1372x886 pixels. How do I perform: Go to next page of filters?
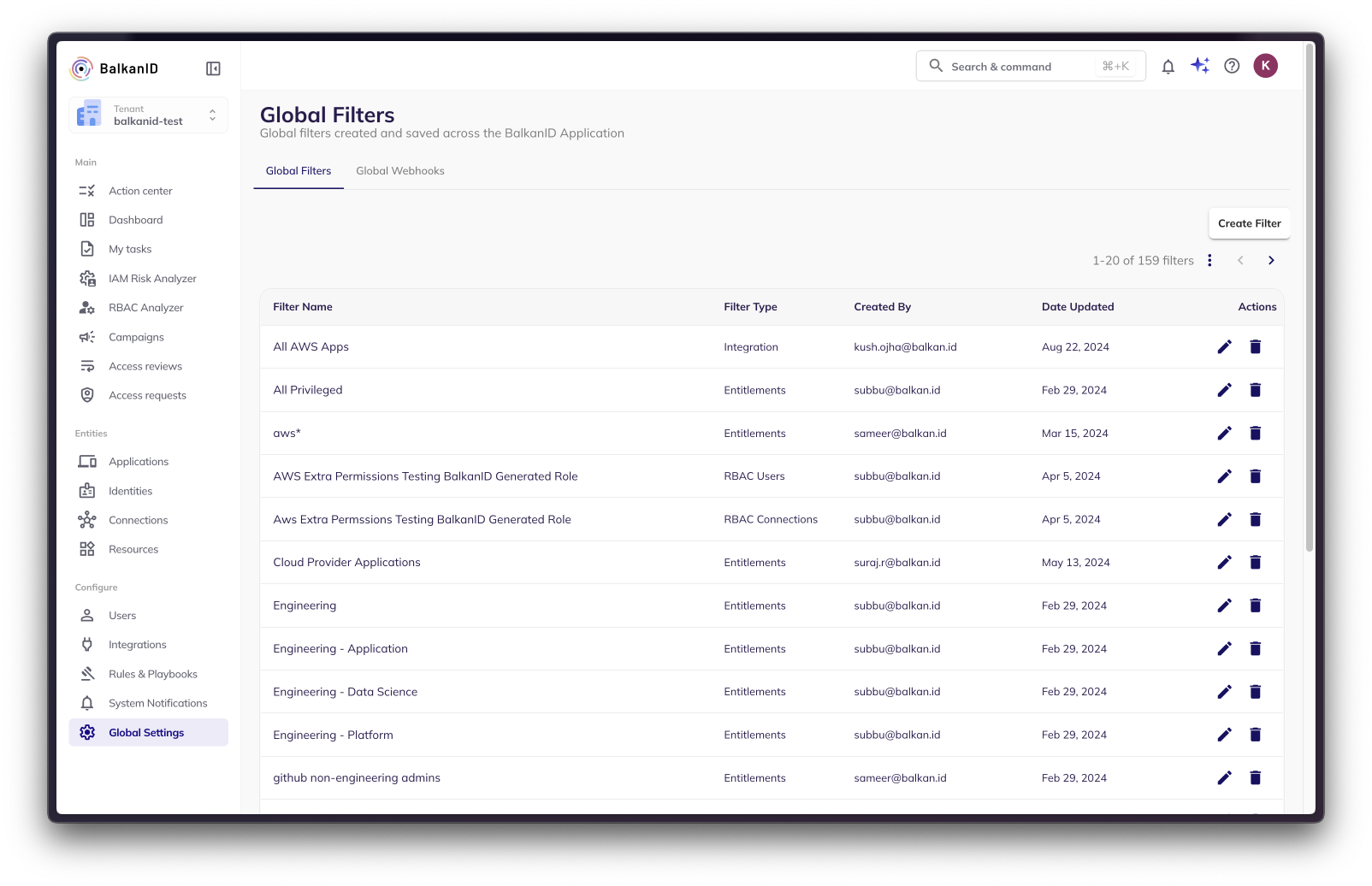point(1271,260)
